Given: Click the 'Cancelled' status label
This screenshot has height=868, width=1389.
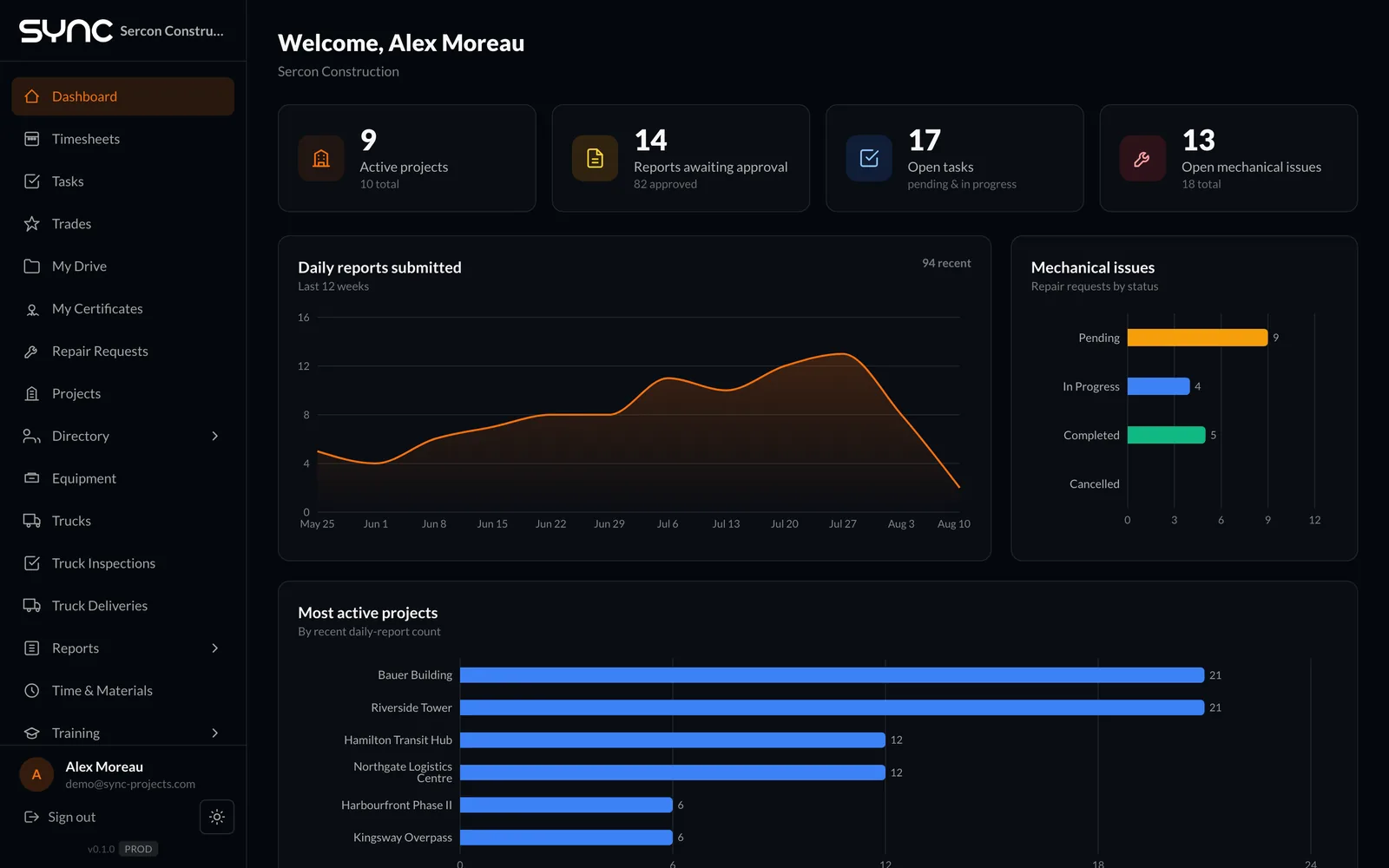Looking at the screenshot, I should point(1095,483).
